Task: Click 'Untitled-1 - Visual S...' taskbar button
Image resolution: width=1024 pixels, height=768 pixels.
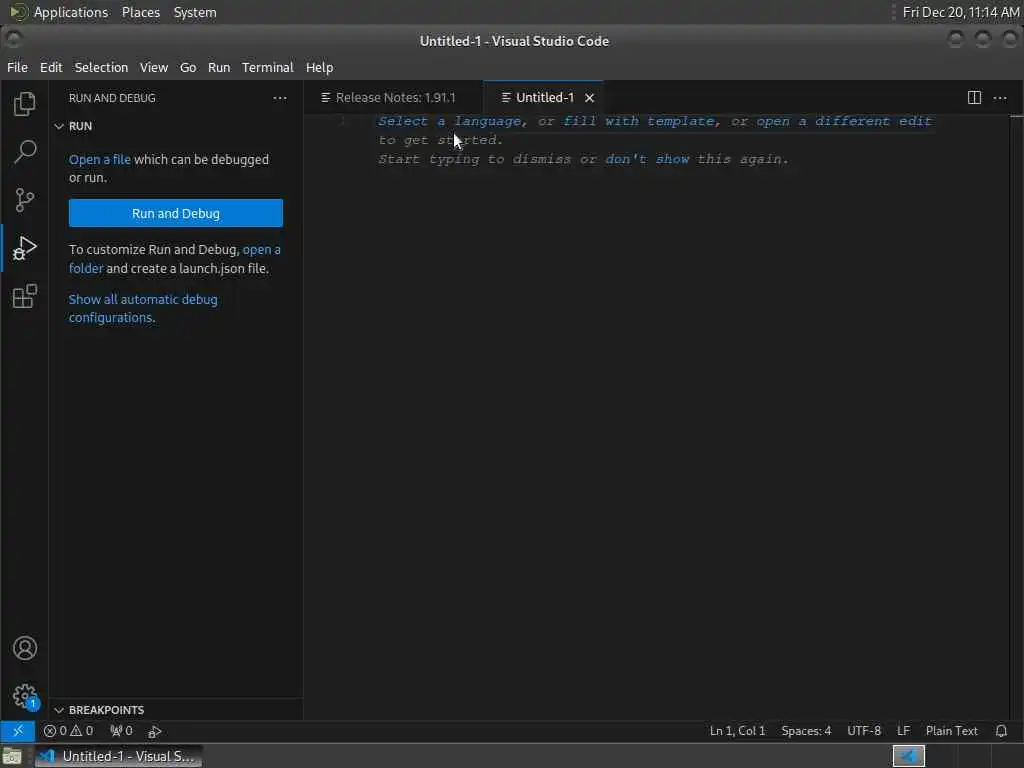Action: (118, 756)
